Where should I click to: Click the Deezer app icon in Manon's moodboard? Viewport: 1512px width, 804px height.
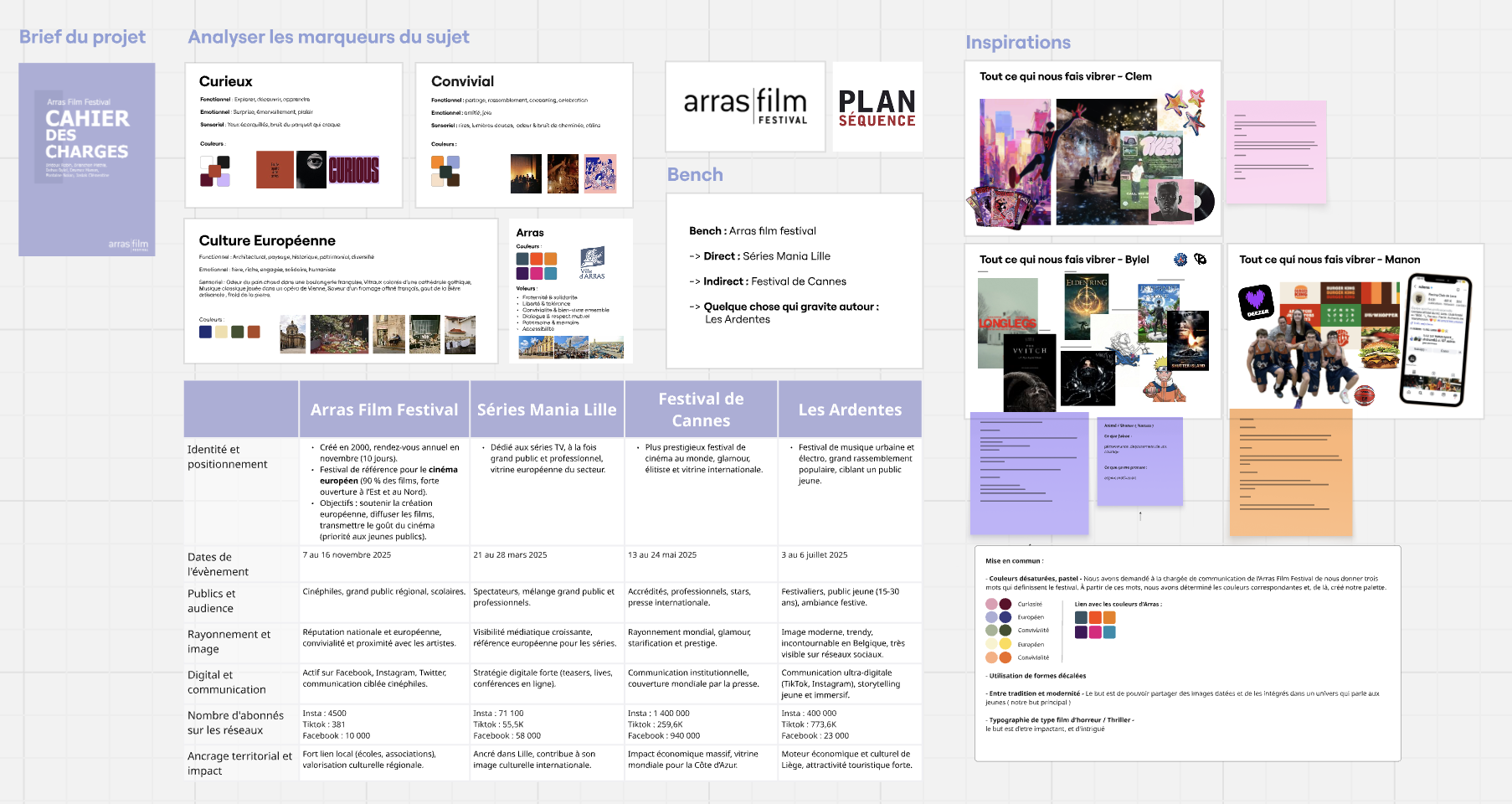(x=1256, y=301)
